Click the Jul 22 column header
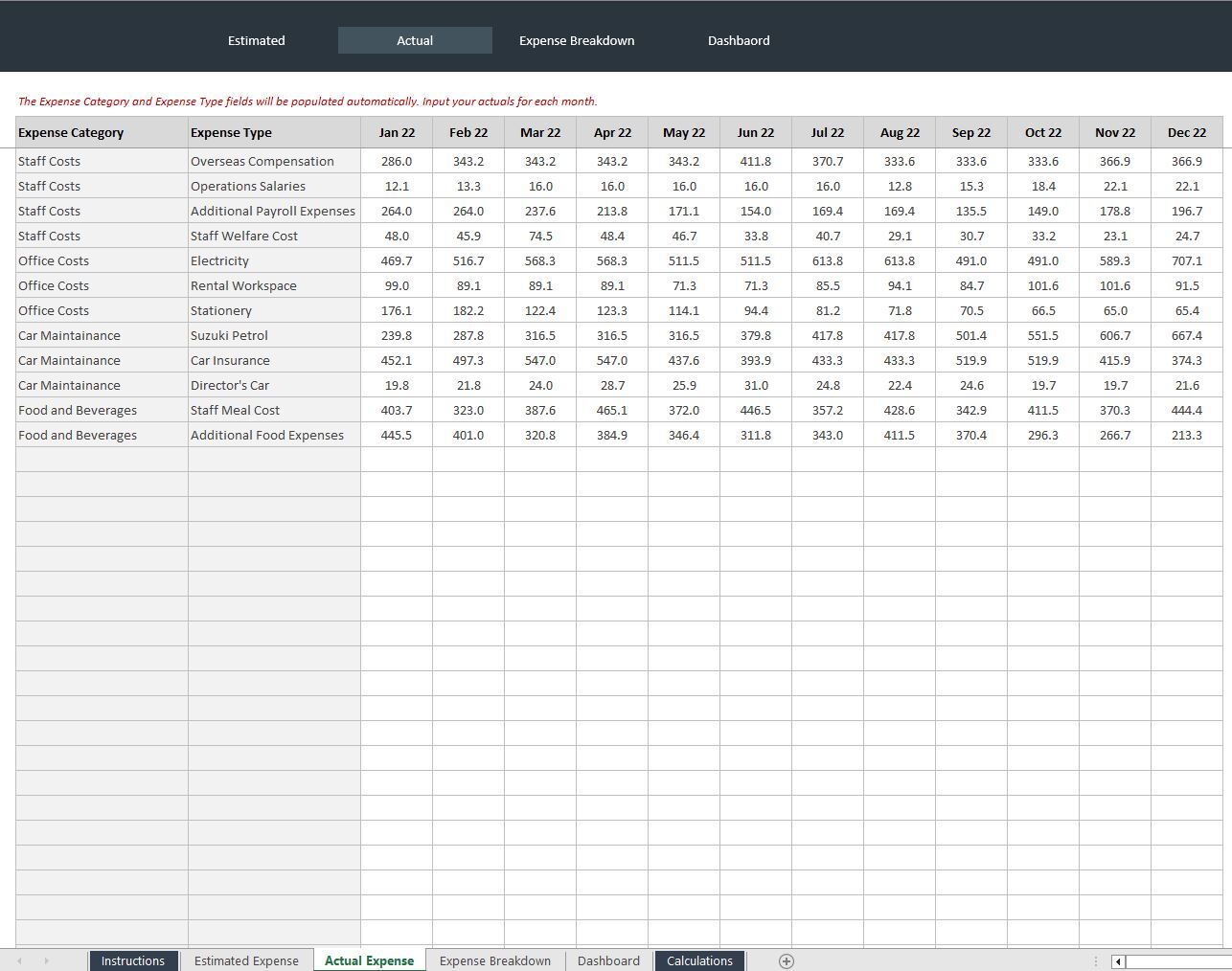 pyautogui.click(x=828, y=132)
